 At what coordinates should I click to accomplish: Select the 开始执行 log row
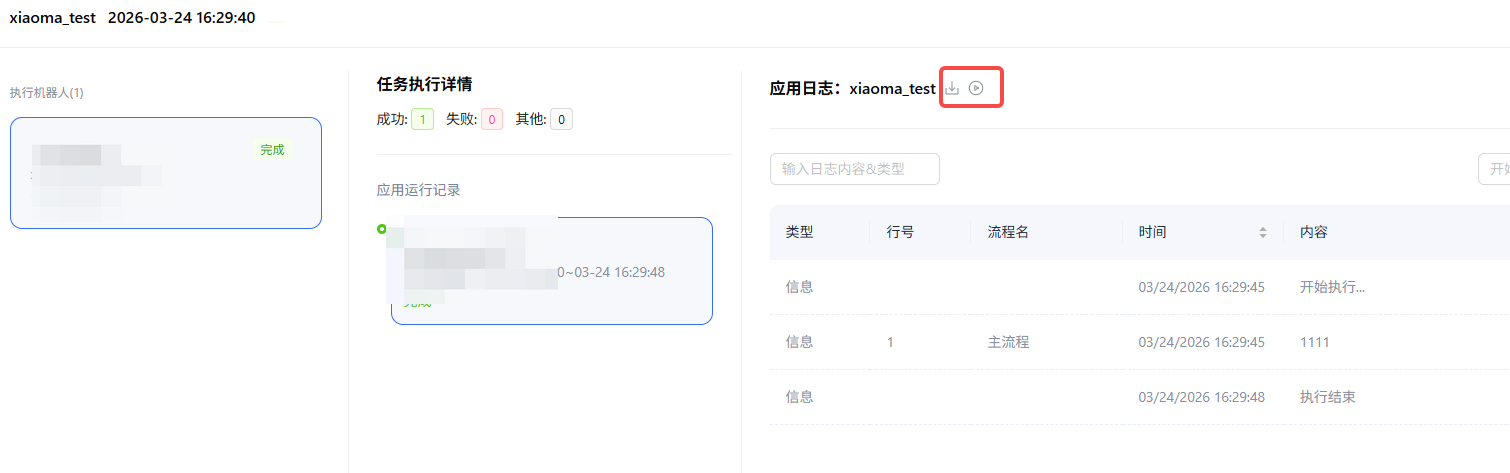click(x=1140, y=287)
